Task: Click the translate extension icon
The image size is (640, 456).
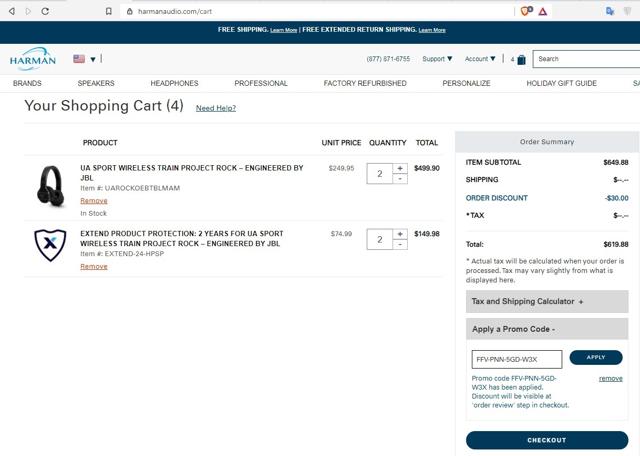Action: tap(610, 11)
